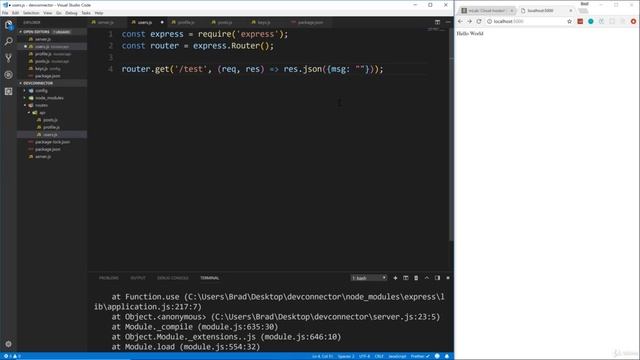Change indentation via Spaces: 2

346,356
